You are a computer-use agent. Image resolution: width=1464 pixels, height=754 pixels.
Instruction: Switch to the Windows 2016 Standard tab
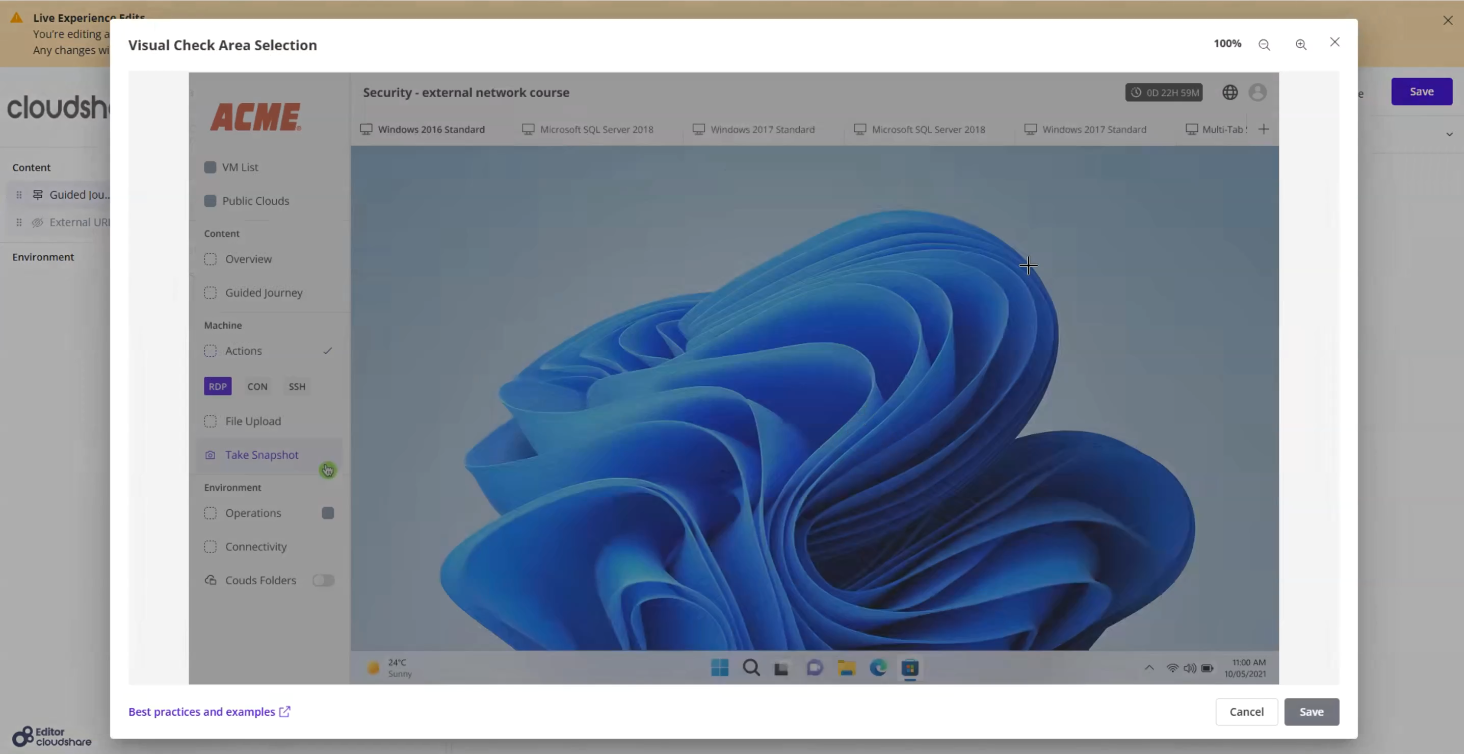[x=422, y=129]
